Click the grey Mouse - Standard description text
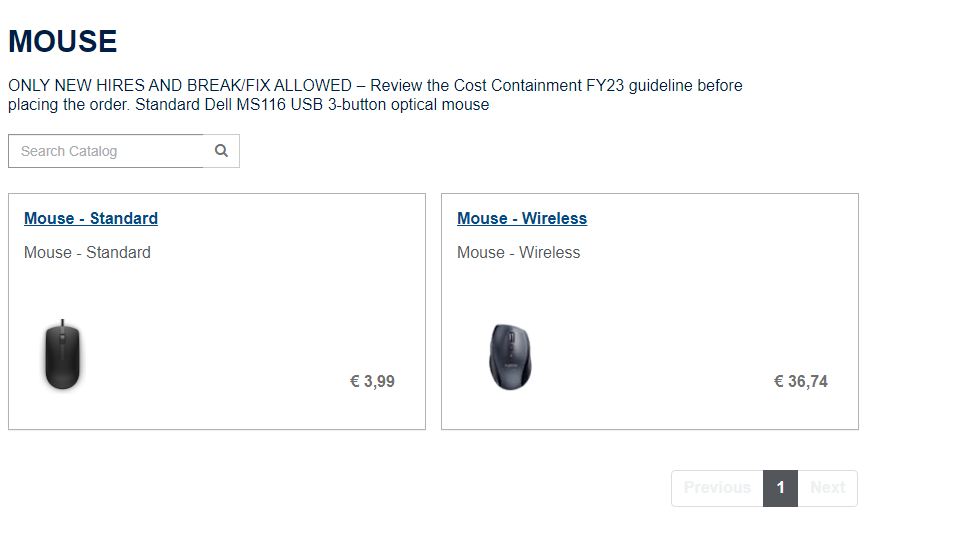 (87, 253)
